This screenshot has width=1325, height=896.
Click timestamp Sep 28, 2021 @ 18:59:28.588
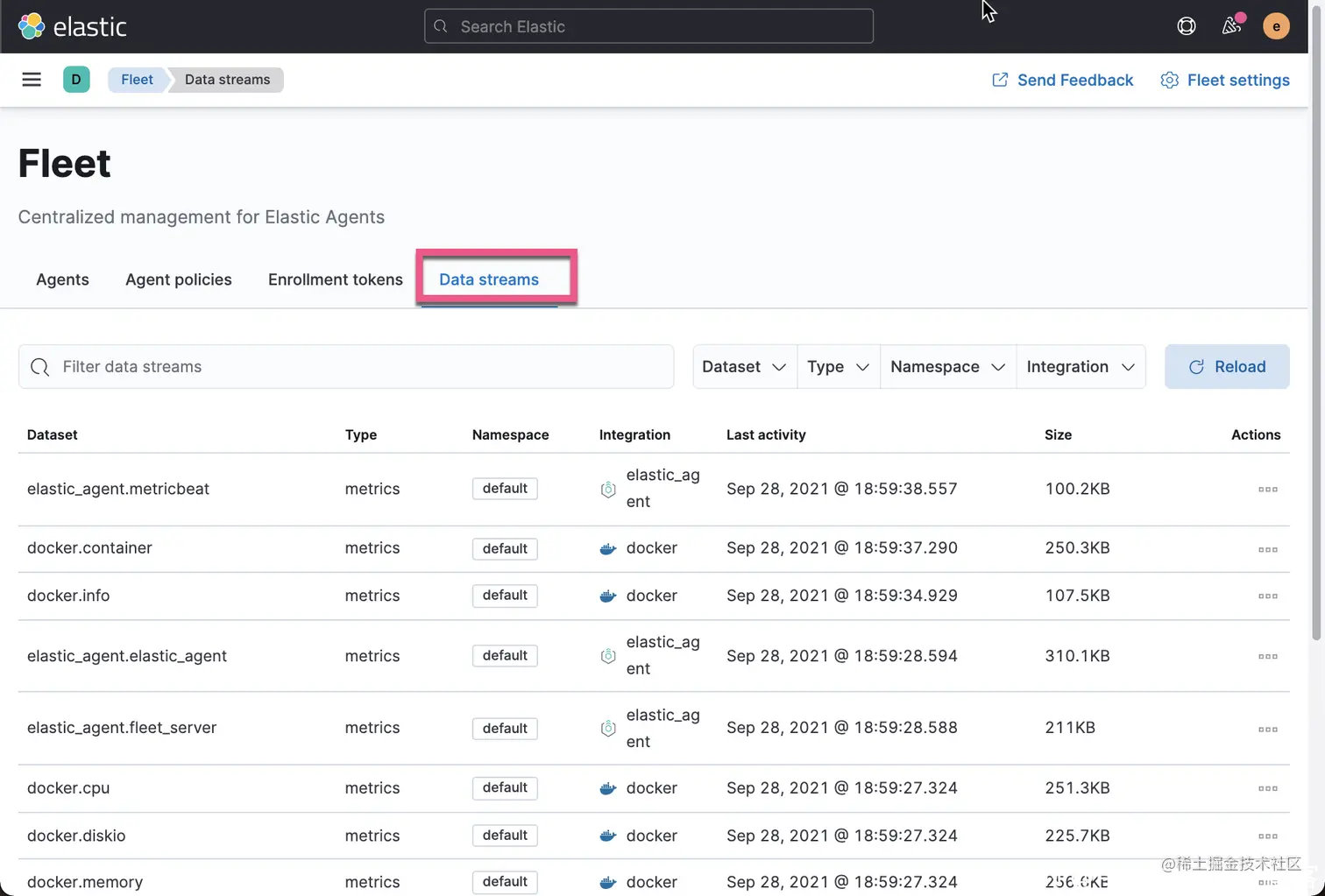(x=842, y=728)
